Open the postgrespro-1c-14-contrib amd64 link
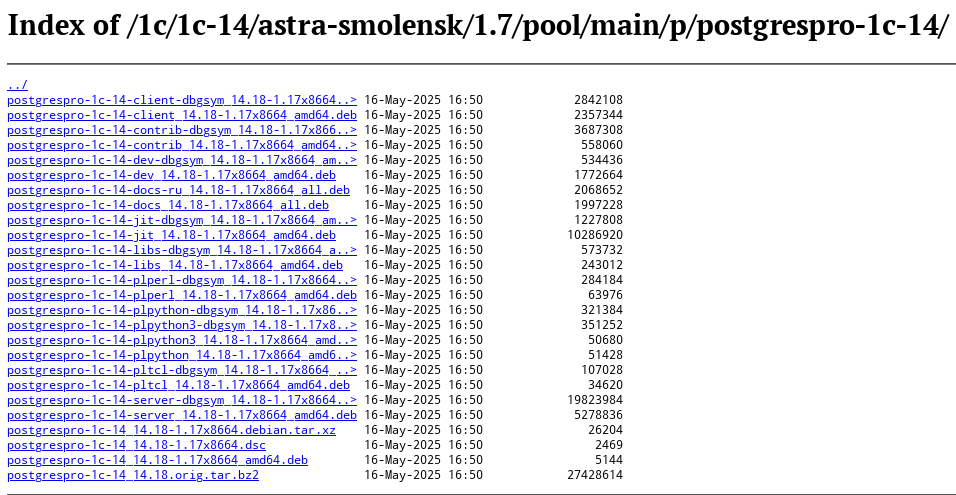The width and height of the screenshot is (956, 495). pyautogui.click(x=182, y=145)
